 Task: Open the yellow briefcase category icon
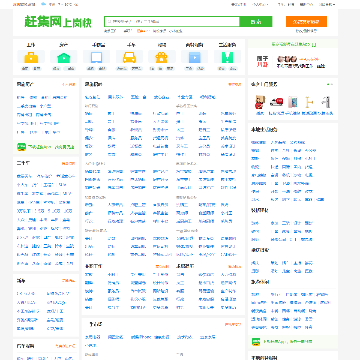[x=31, y=57]
